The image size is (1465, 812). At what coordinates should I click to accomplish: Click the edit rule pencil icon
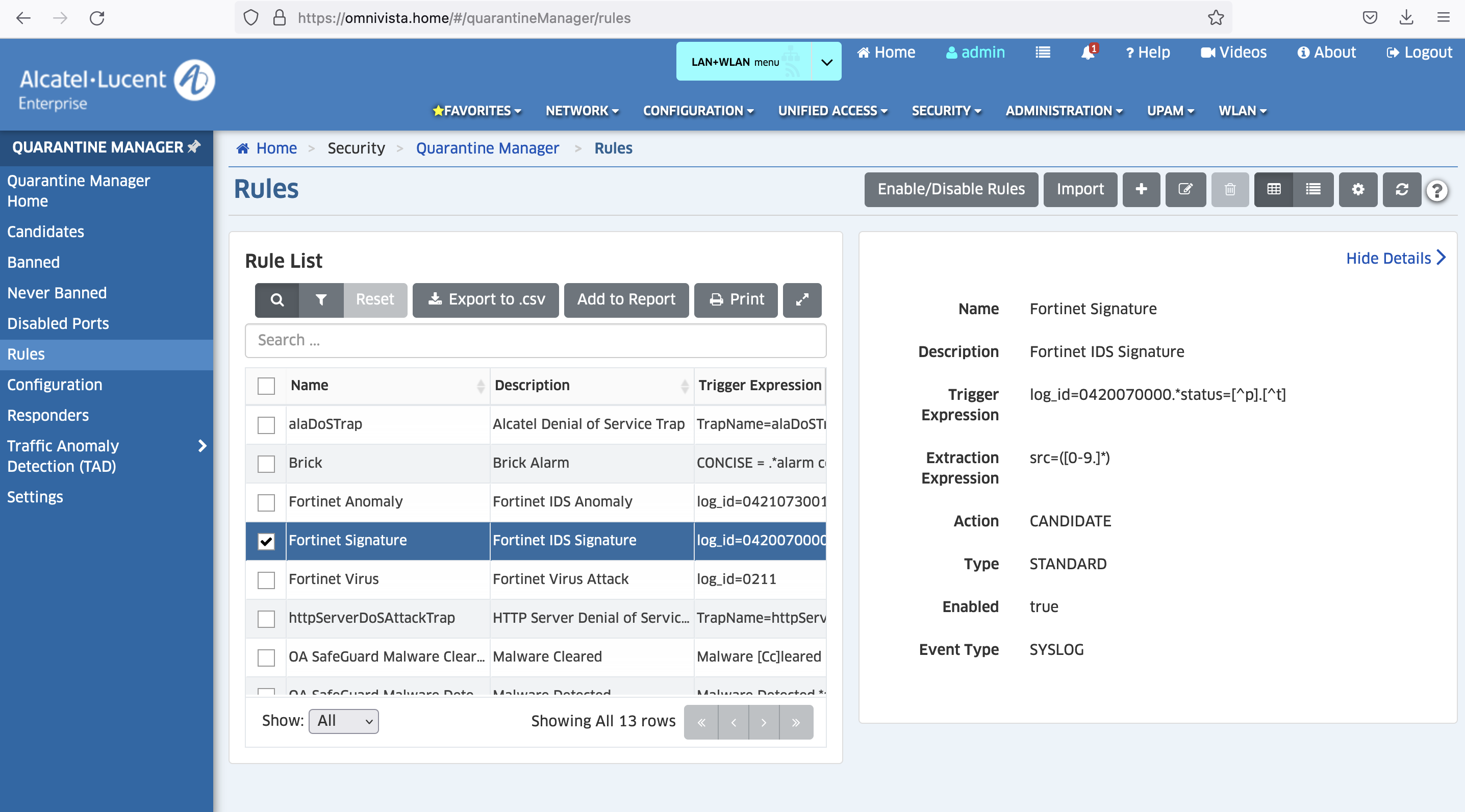click(1185, 189)
